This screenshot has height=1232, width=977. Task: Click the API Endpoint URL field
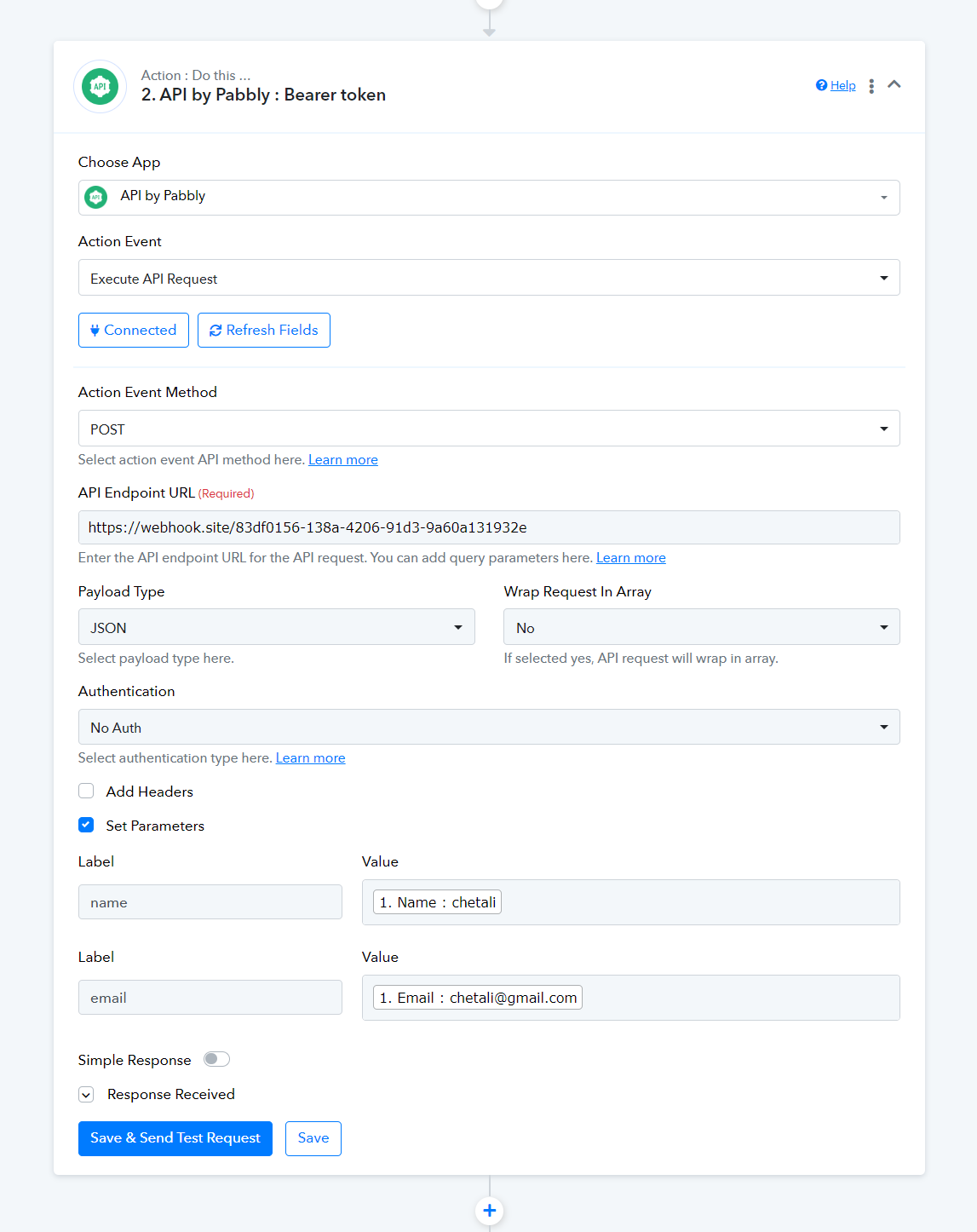[489, 527]
